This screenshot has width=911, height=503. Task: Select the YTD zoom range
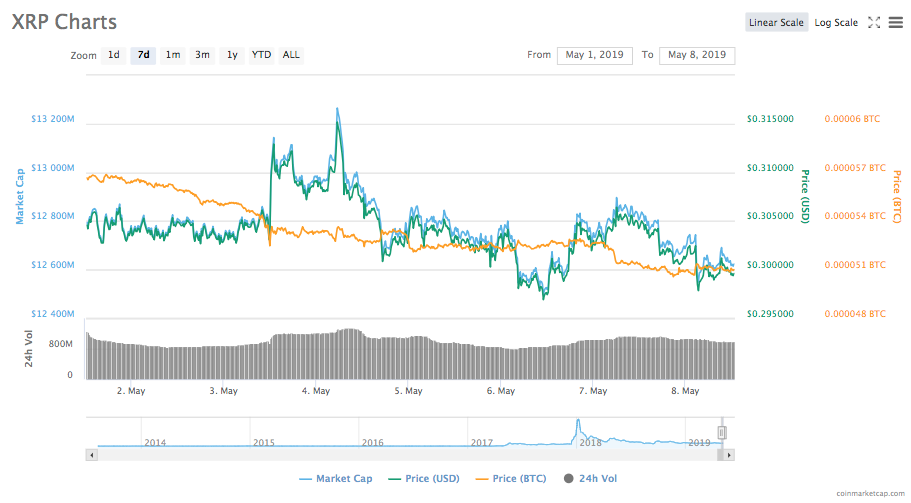click(x=261, y=55)
